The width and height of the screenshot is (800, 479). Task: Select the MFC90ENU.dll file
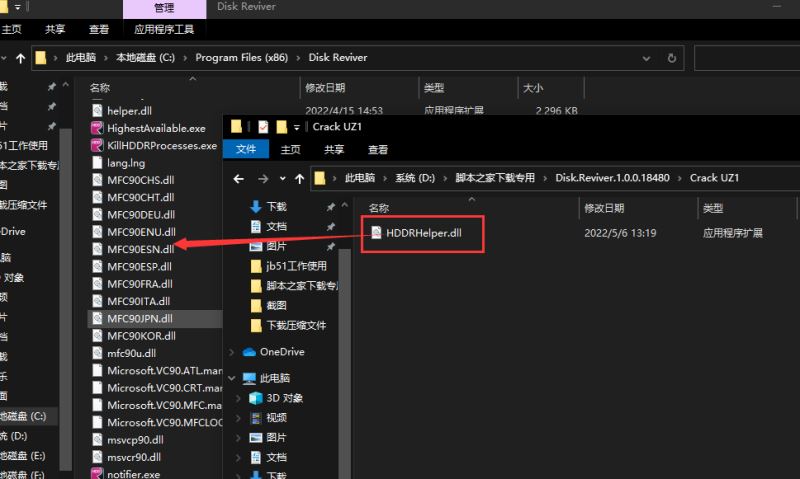(x=141, y=232)
